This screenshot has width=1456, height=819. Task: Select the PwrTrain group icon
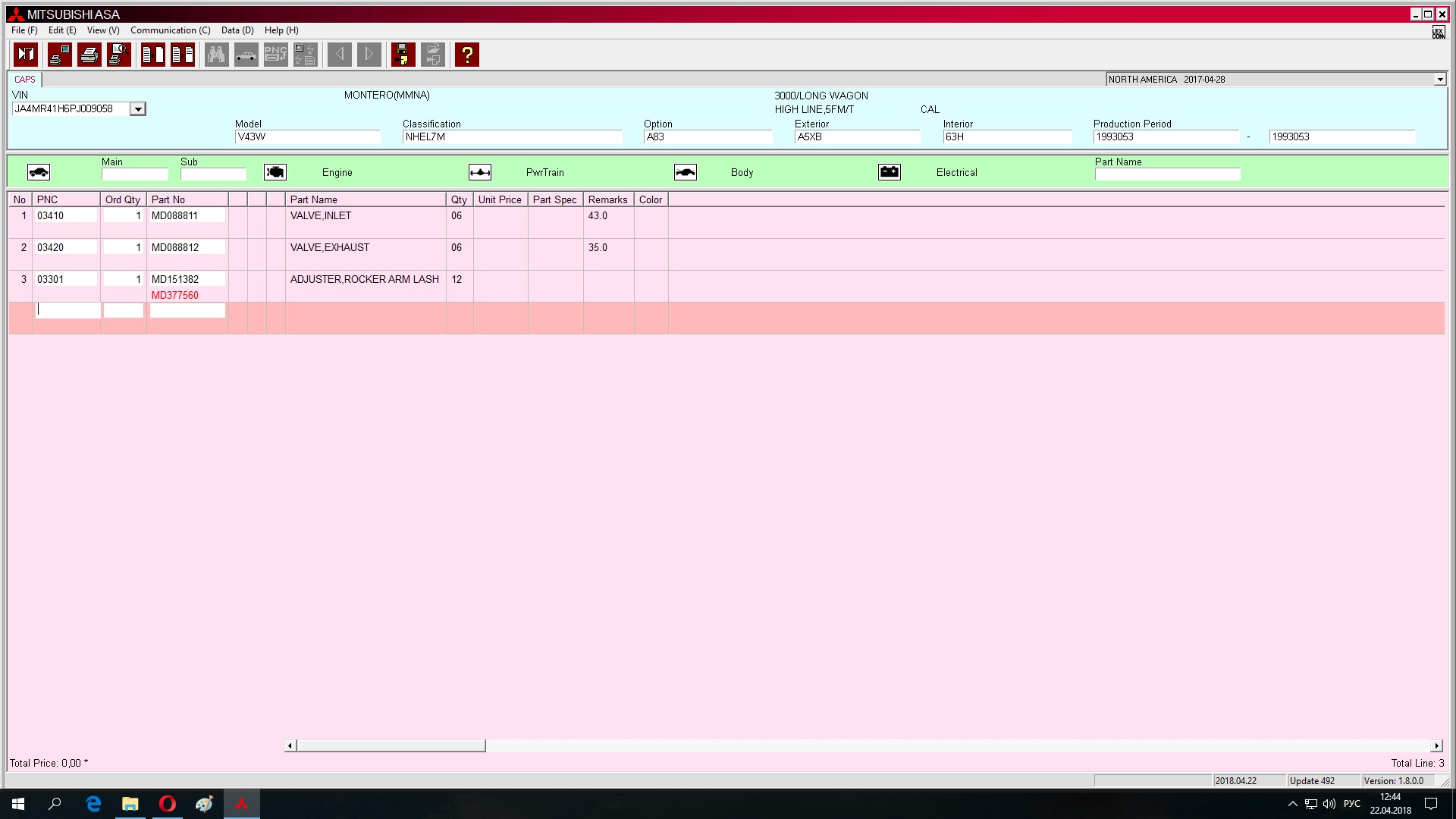[480, 172]
